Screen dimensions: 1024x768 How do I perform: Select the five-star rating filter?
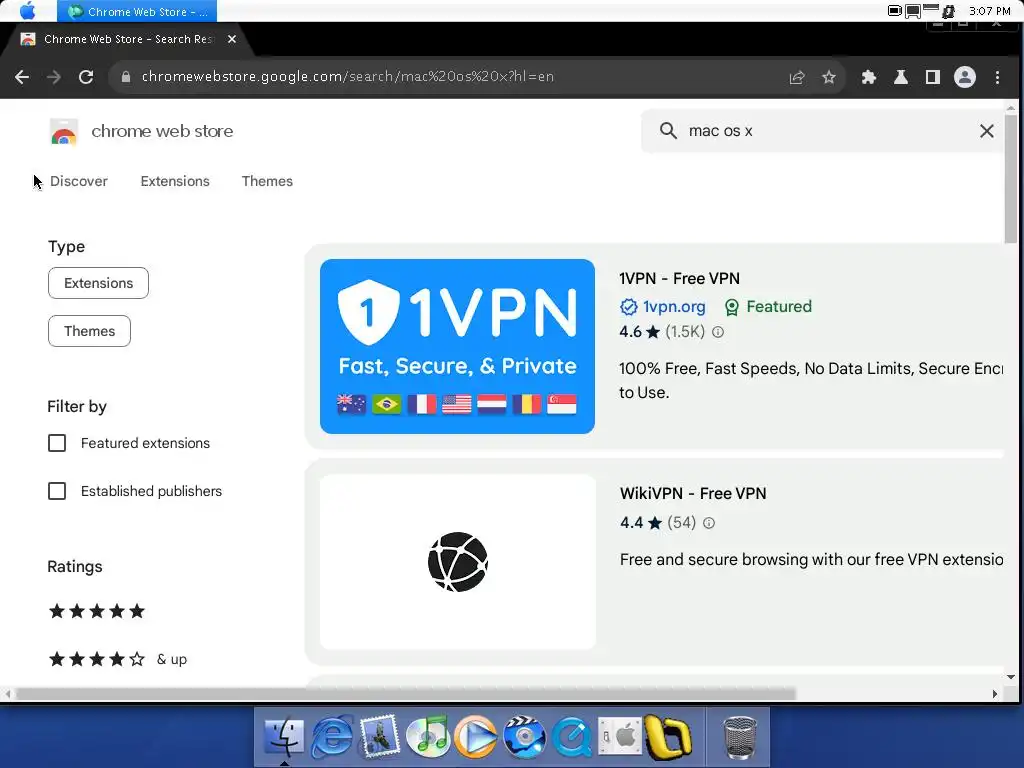click(x=97, y=611)
